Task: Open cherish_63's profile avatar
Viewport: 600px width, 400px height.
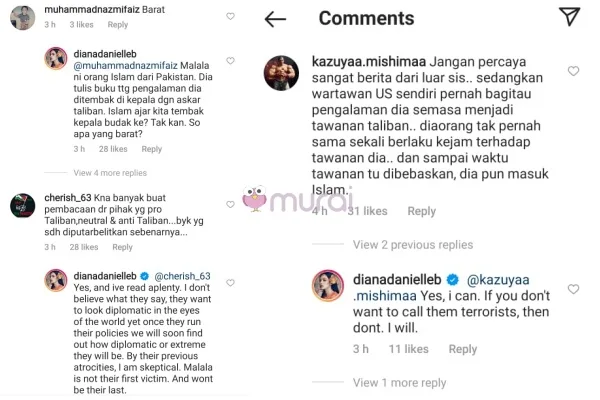Action: [23, 206]
